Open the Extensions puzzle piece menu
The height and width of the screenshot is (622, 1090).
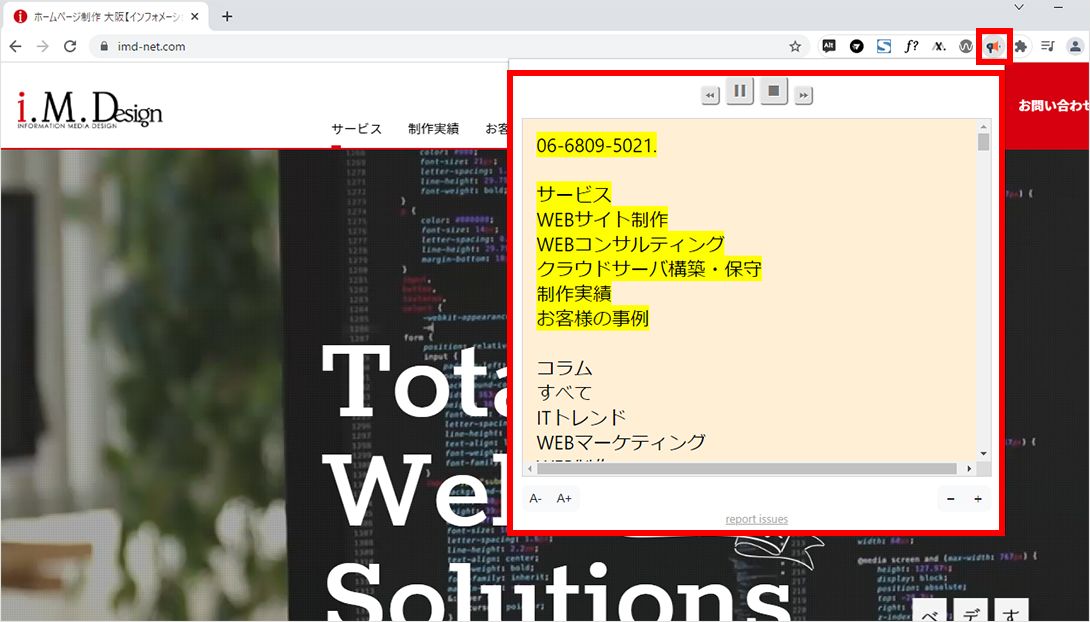[x=1020, y=47]
